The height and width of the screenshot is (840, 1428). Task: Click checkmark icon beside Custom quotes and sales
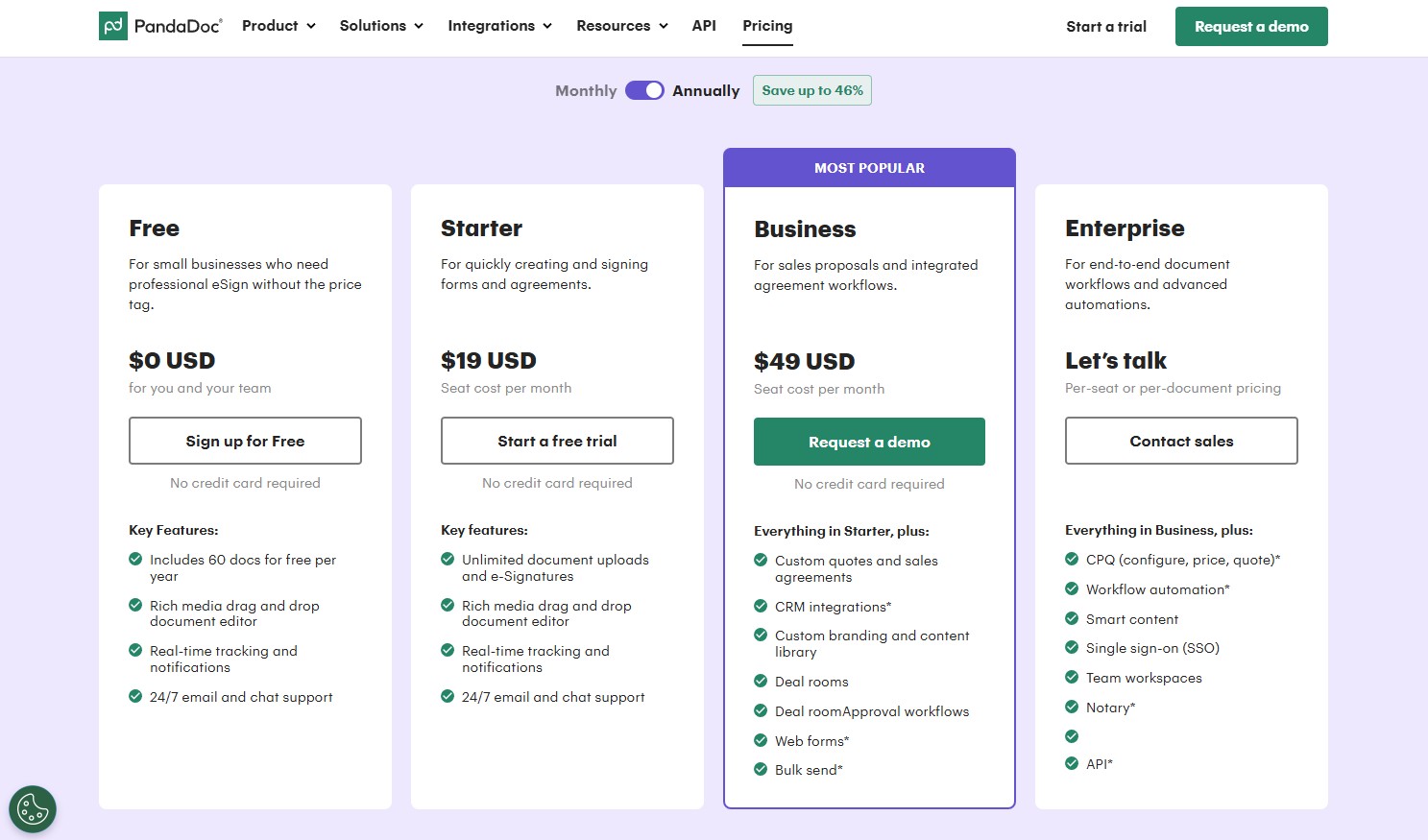(761, 560)
